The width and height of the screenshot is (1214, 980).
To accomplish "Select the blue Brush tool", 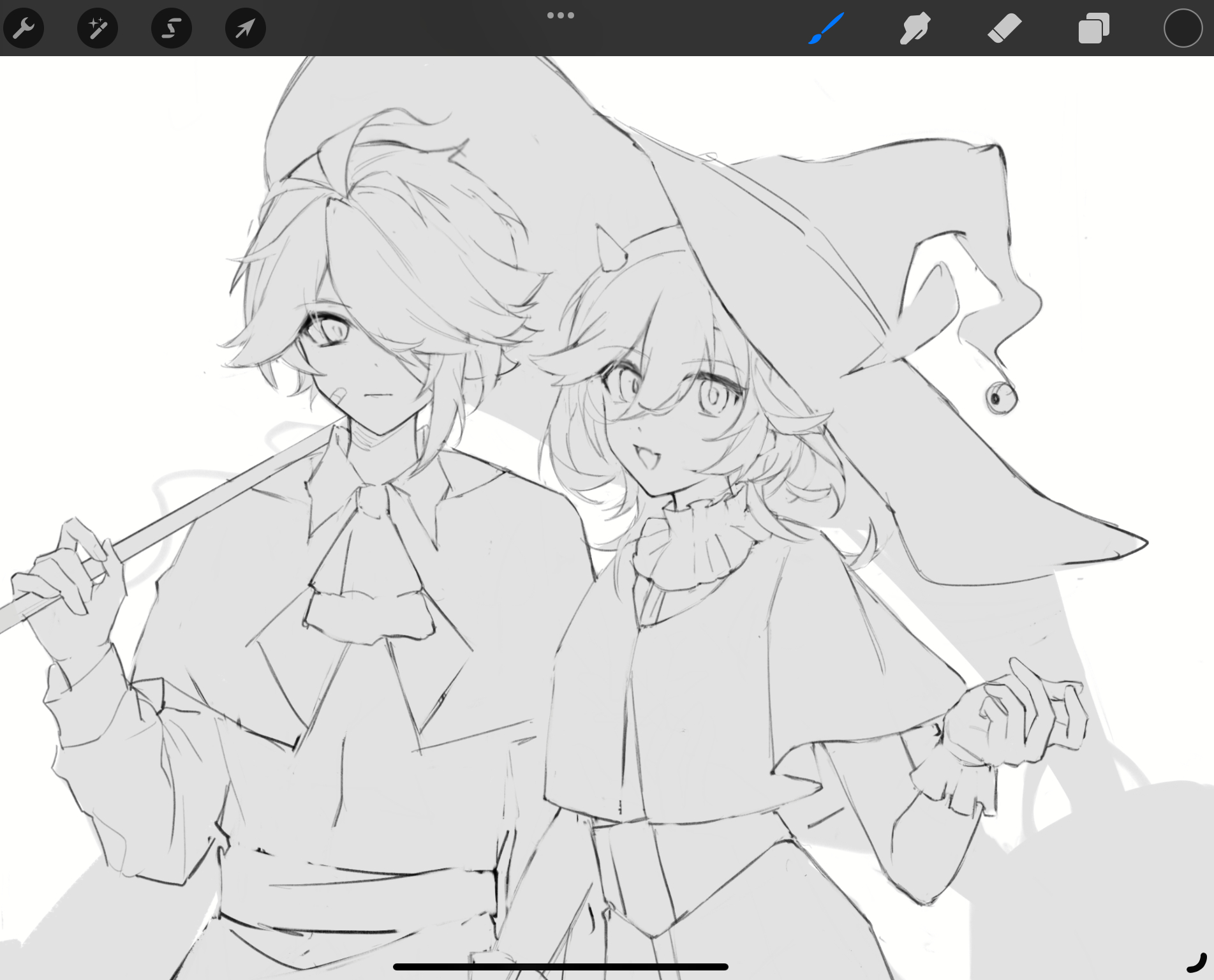I will tap(826, 29).
